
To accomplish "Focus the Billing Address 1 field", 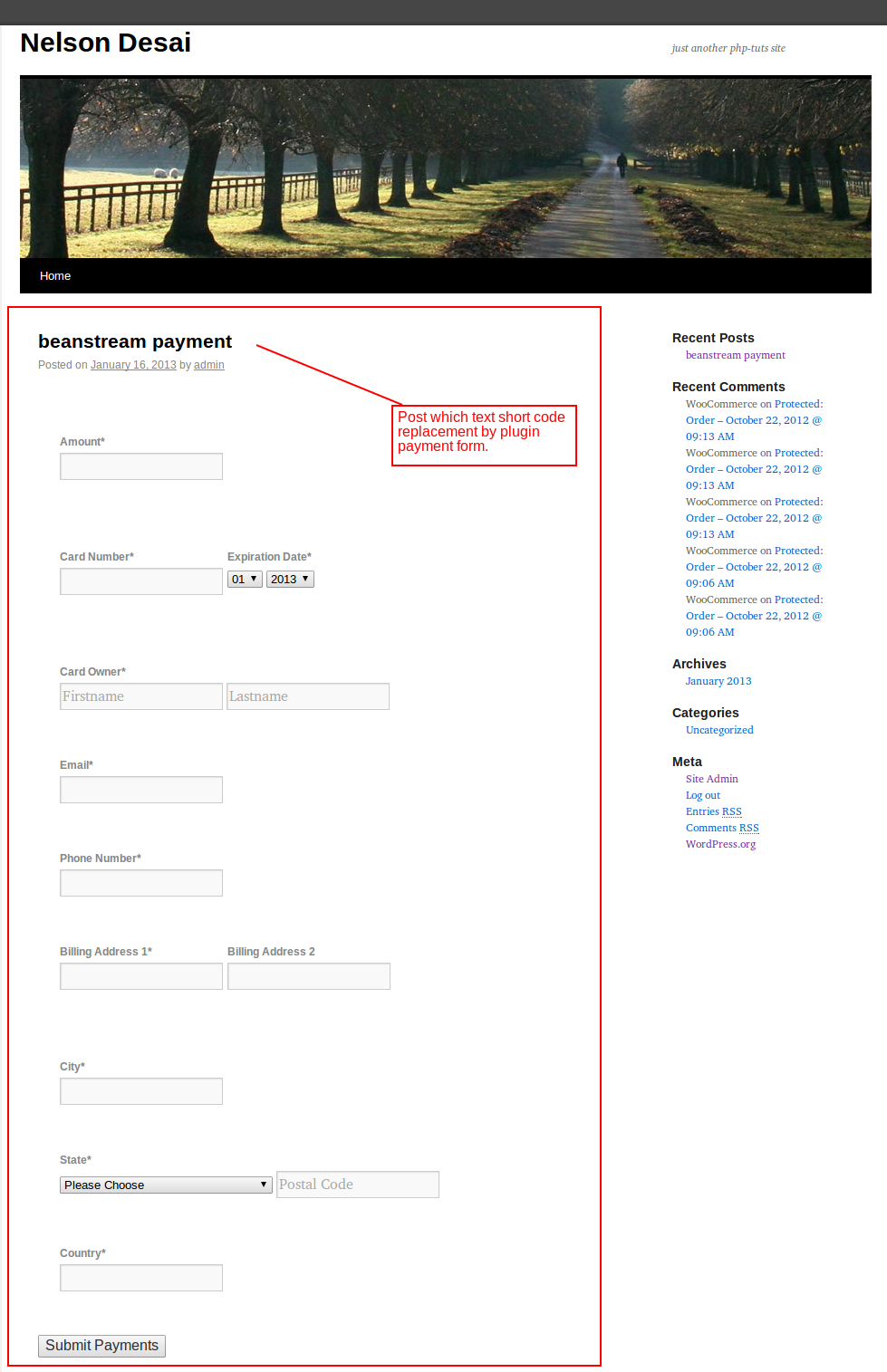I will pyautogui.click(x=141, y=976).
